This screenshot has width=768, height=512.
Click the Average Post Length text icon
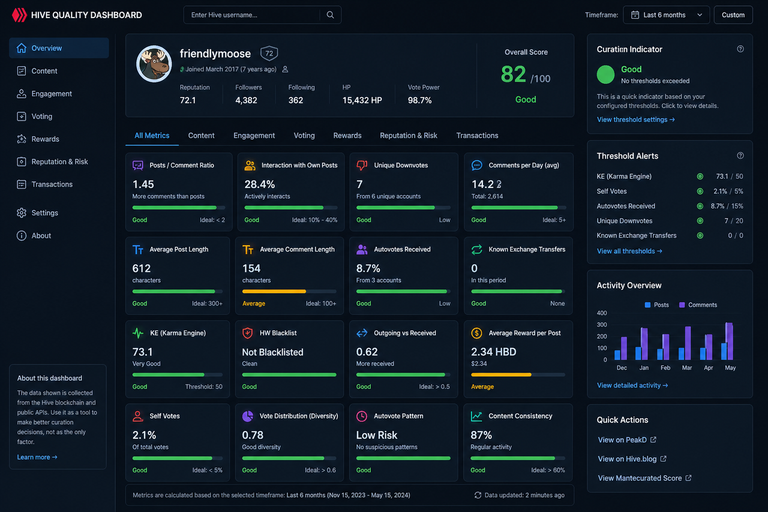tap(138, 250)
